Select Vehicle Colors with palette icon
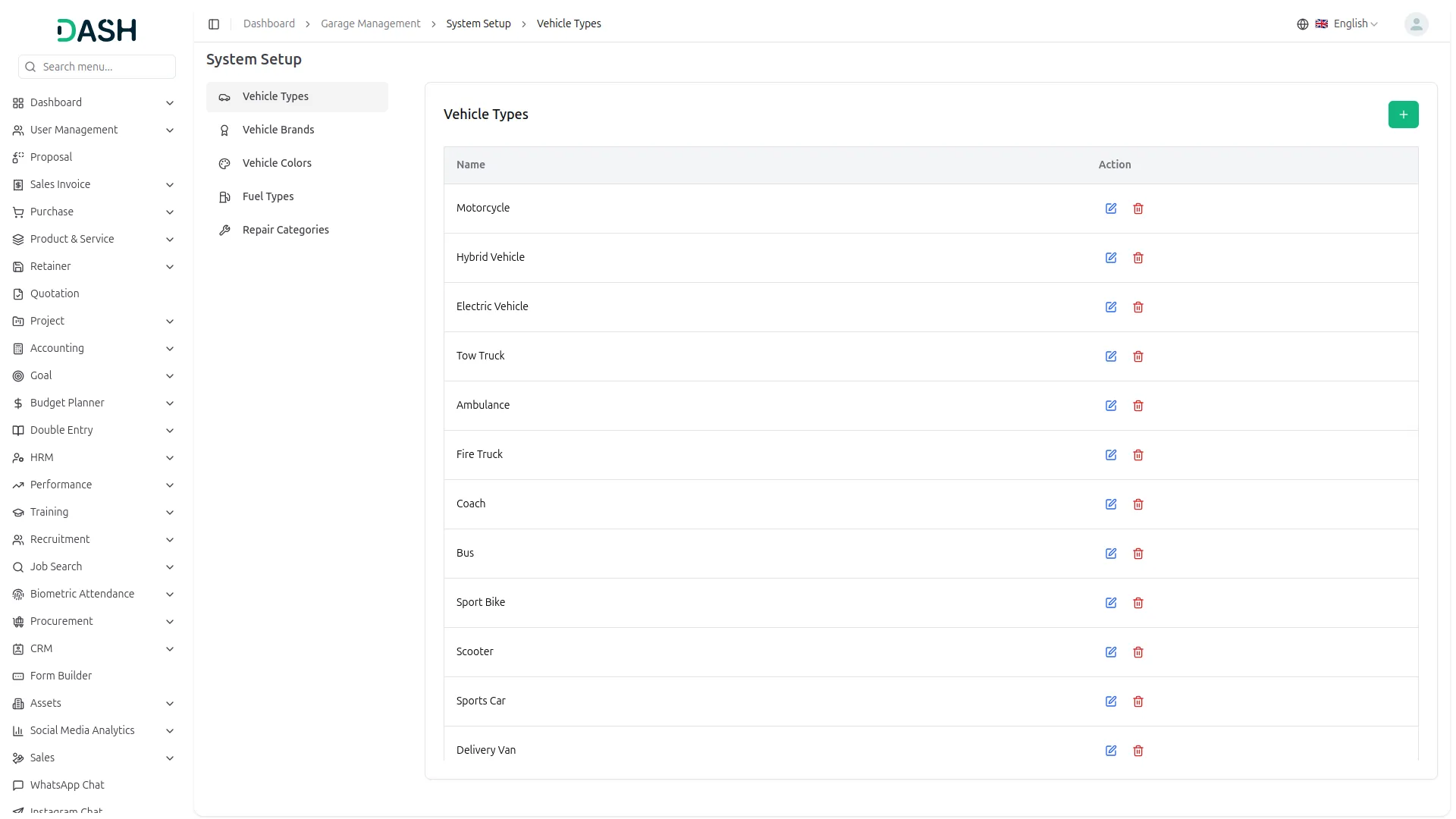 point(277,163)
